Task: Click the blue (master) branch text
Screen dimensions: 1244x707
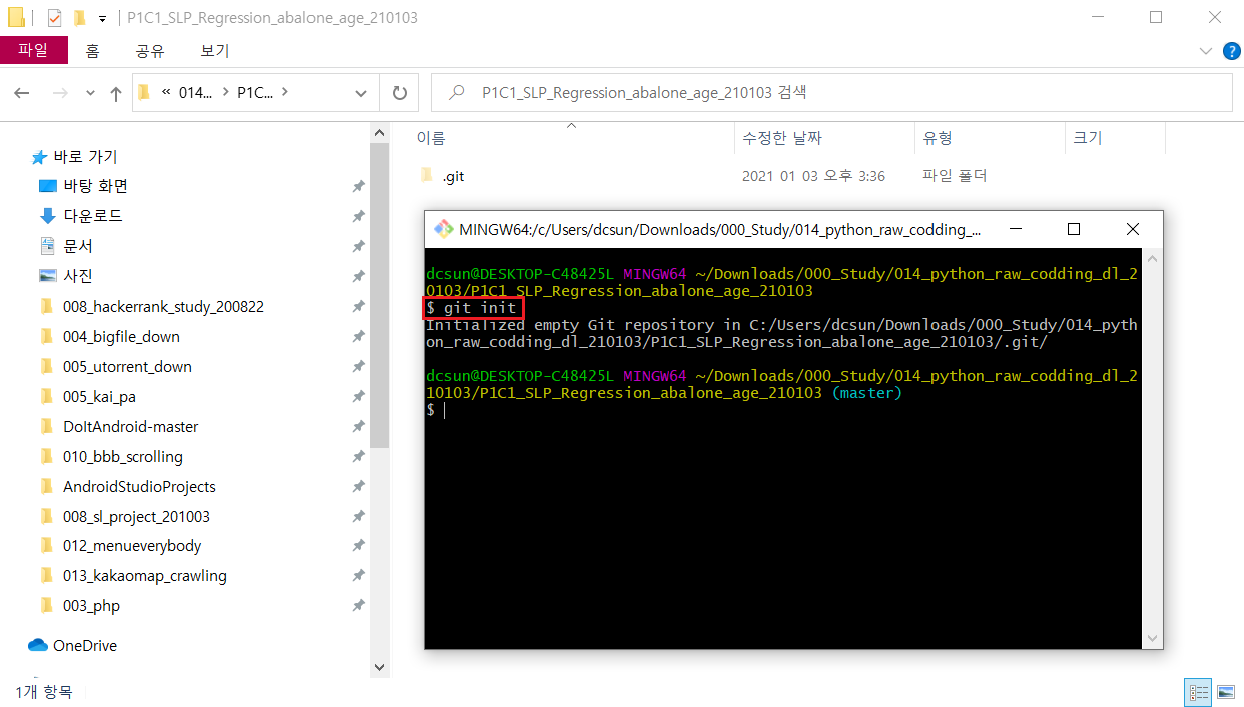Action: [x=866, y=393]
